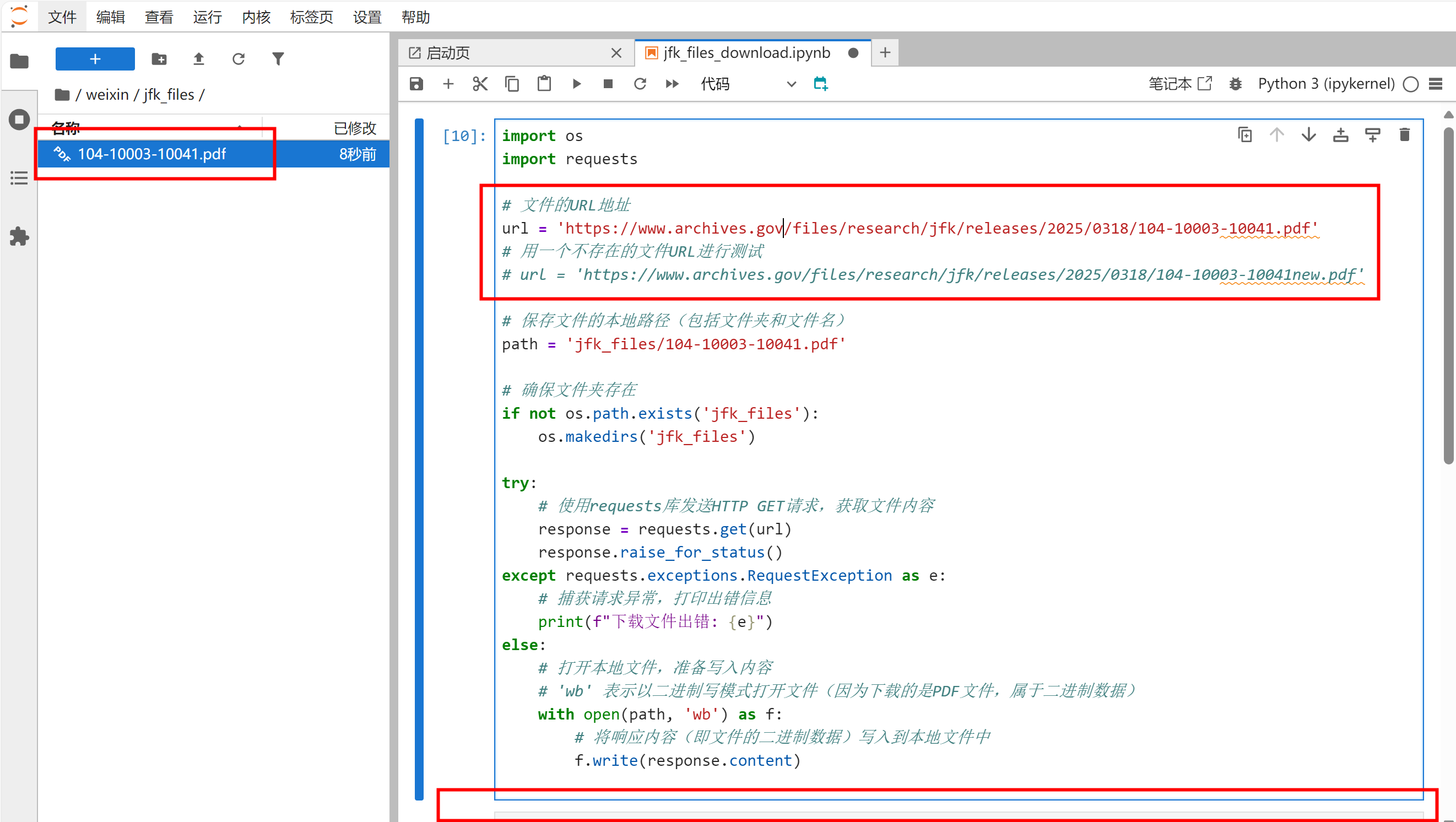
Task: Open the extension manager puzzle icon
Action: [x=19, y=236]
